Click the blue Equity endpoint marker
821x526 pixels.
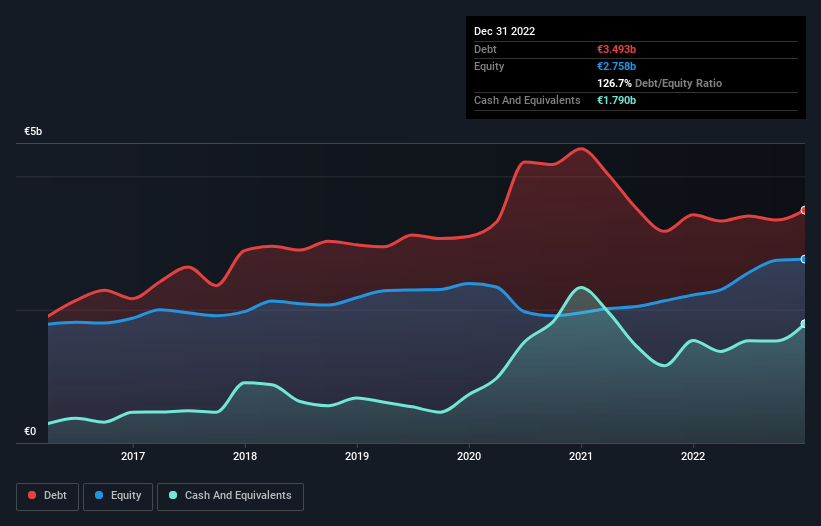[x=804, y=259]
